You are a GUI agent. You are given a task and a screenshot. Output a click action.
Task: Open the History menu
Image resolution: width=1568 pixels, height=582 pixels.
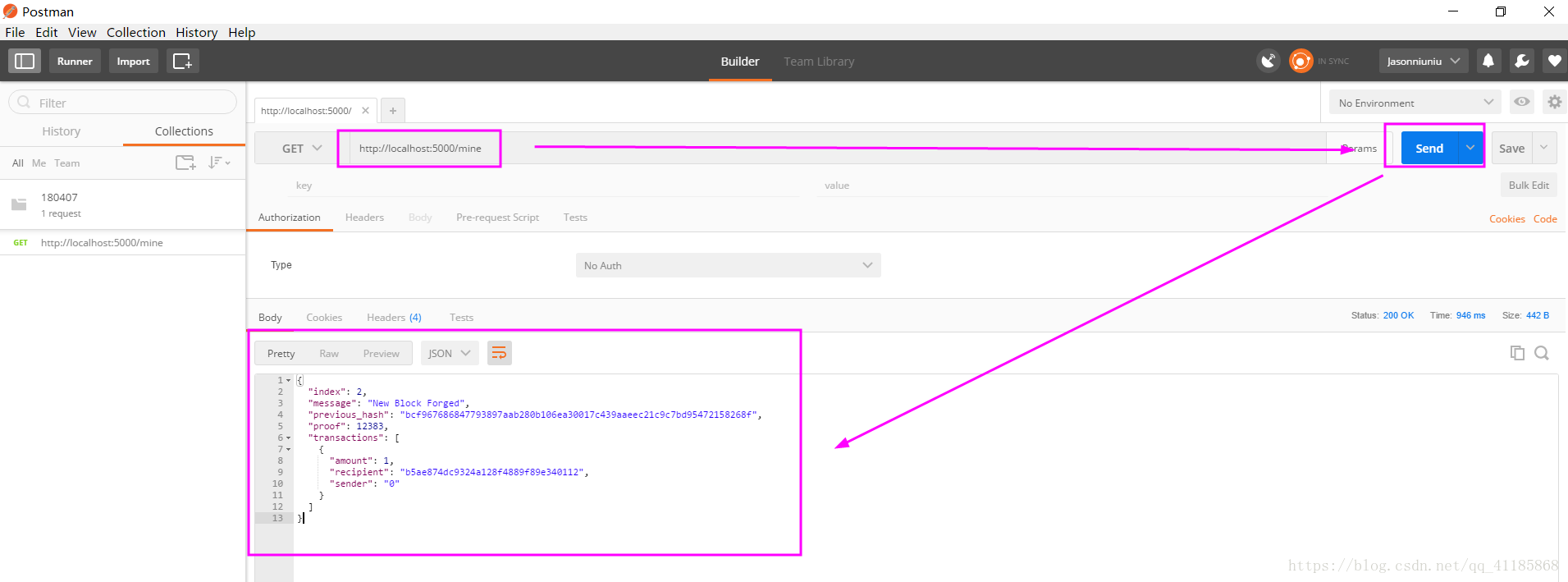(197, 32)
